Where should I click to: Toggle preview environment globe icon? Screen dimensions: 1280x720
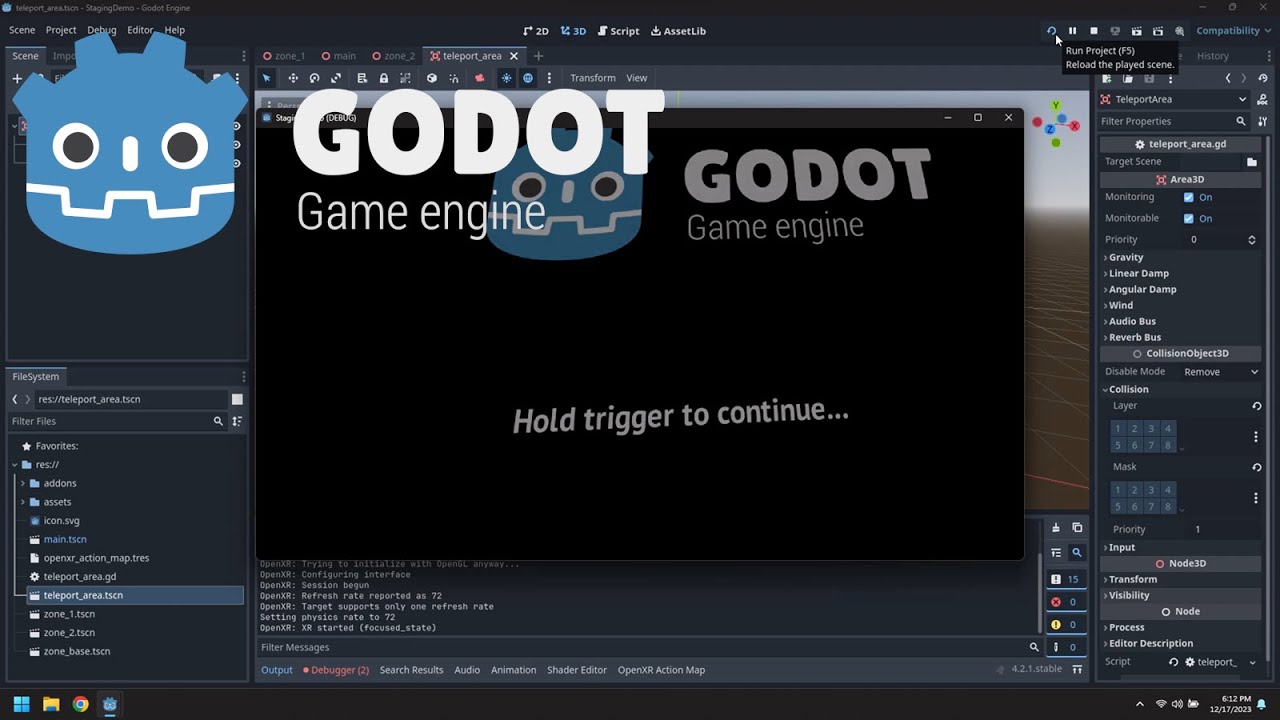point(528,78)
